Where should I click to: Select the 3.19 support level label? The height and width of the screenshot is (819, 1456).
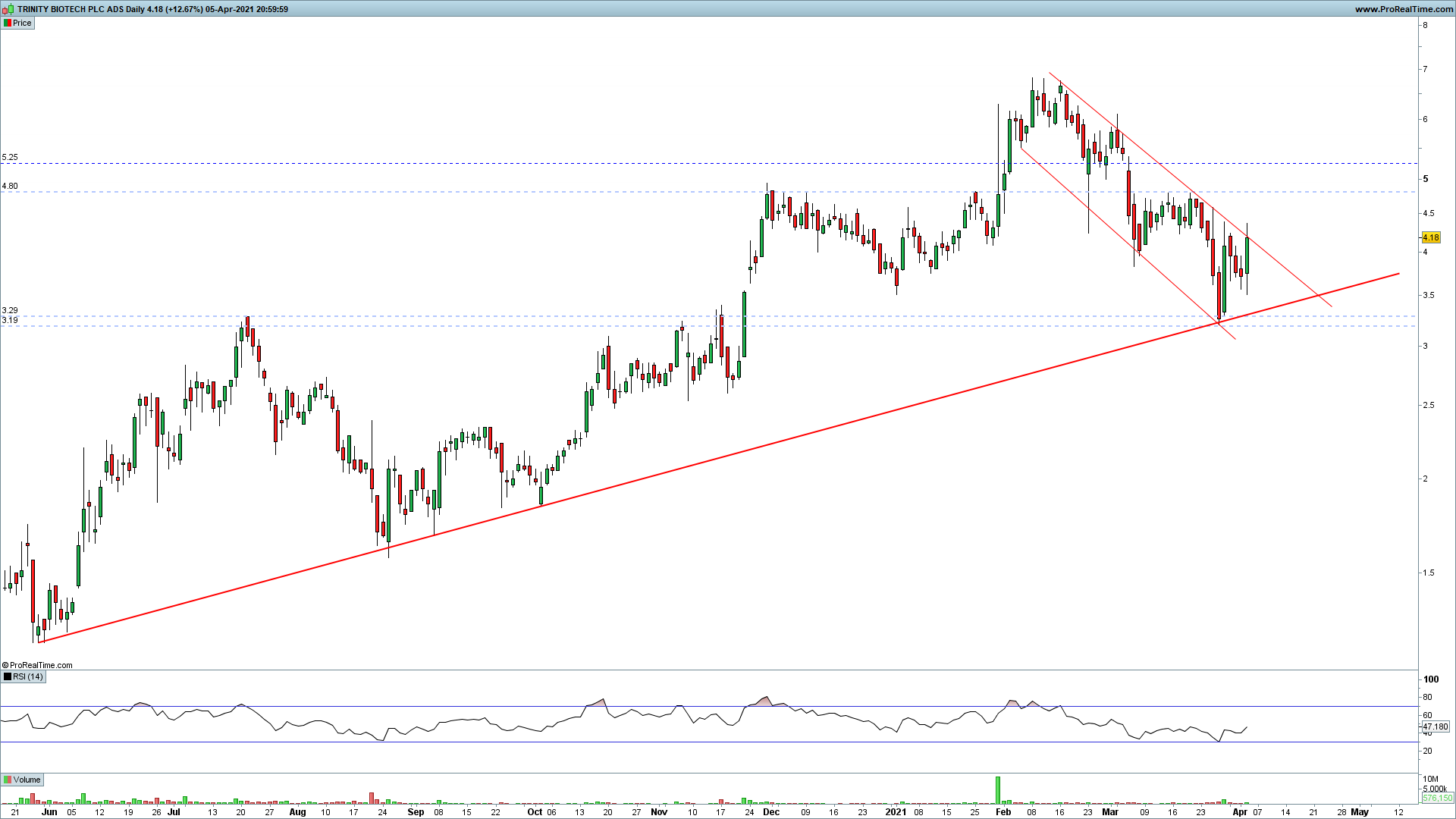pos(10,321)
